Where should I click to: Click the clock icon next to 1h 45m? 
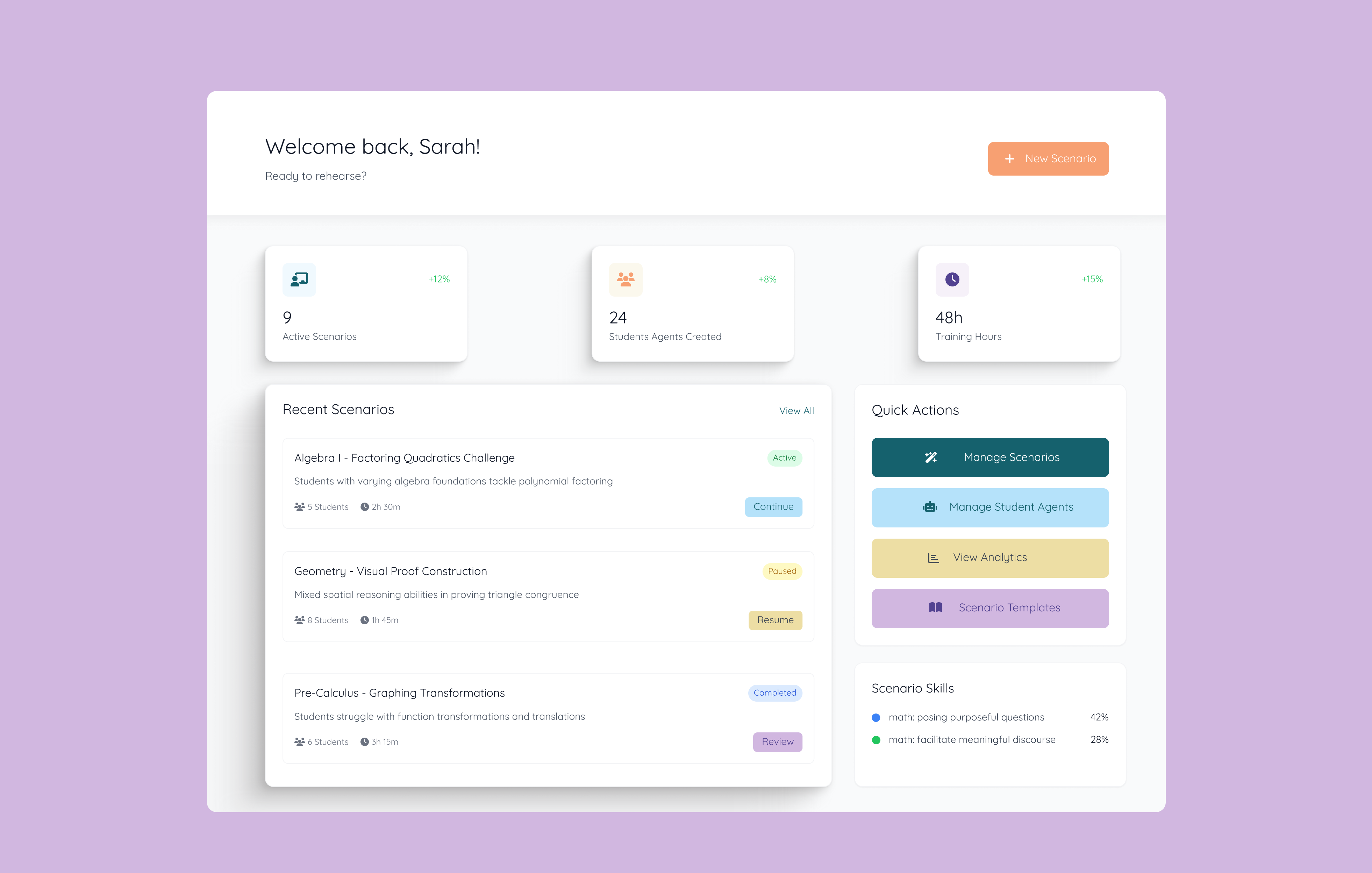click(364, 620)
